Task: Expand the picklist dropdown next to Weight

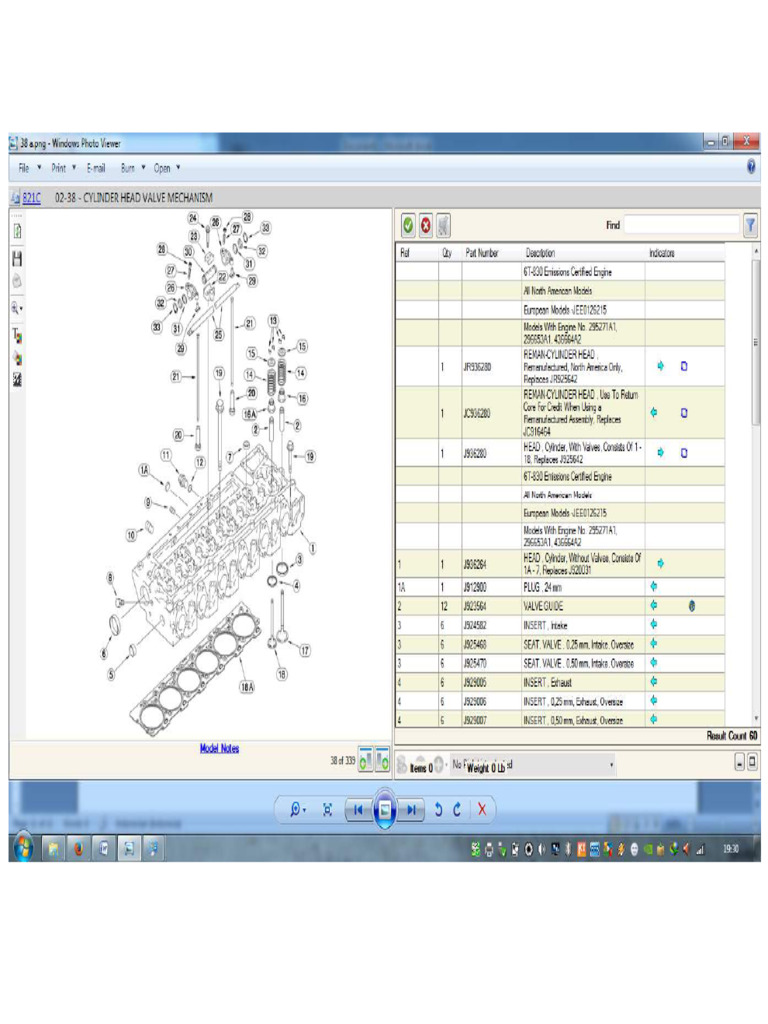Action: point(611,765)
